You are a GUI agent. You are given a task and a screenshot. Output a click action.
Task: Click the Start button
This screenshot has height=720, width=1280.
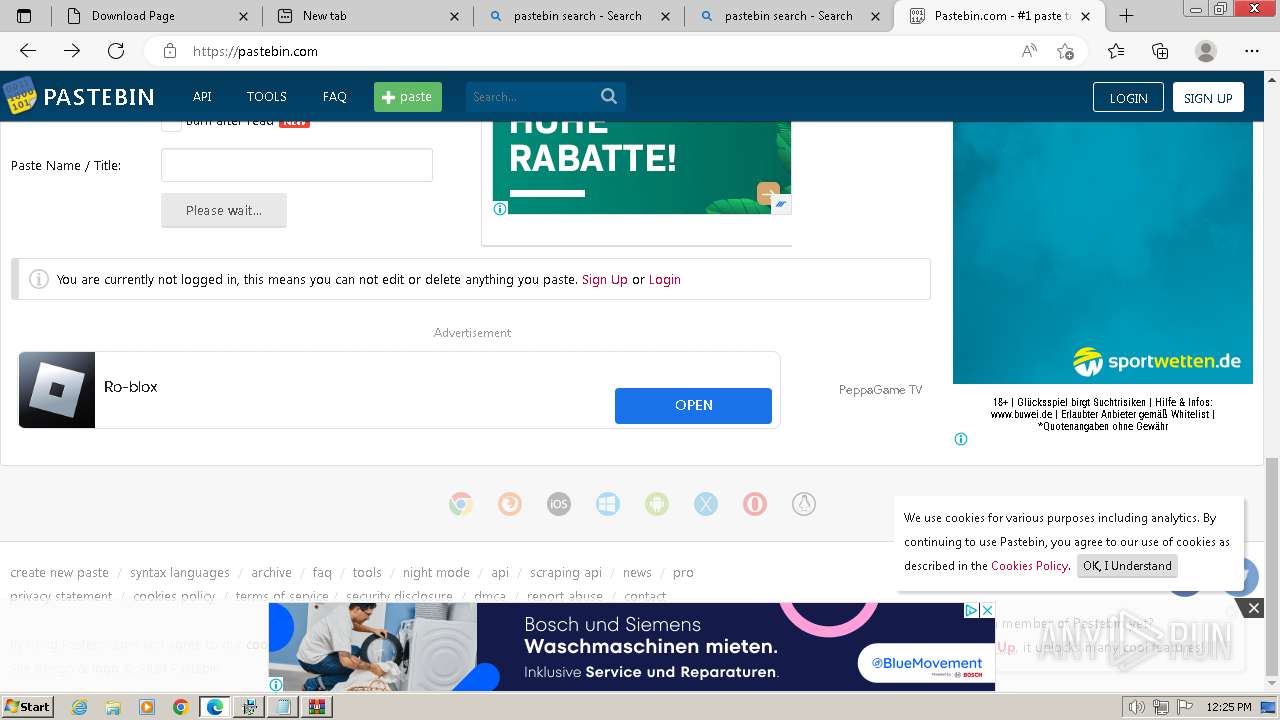[27, 707]
